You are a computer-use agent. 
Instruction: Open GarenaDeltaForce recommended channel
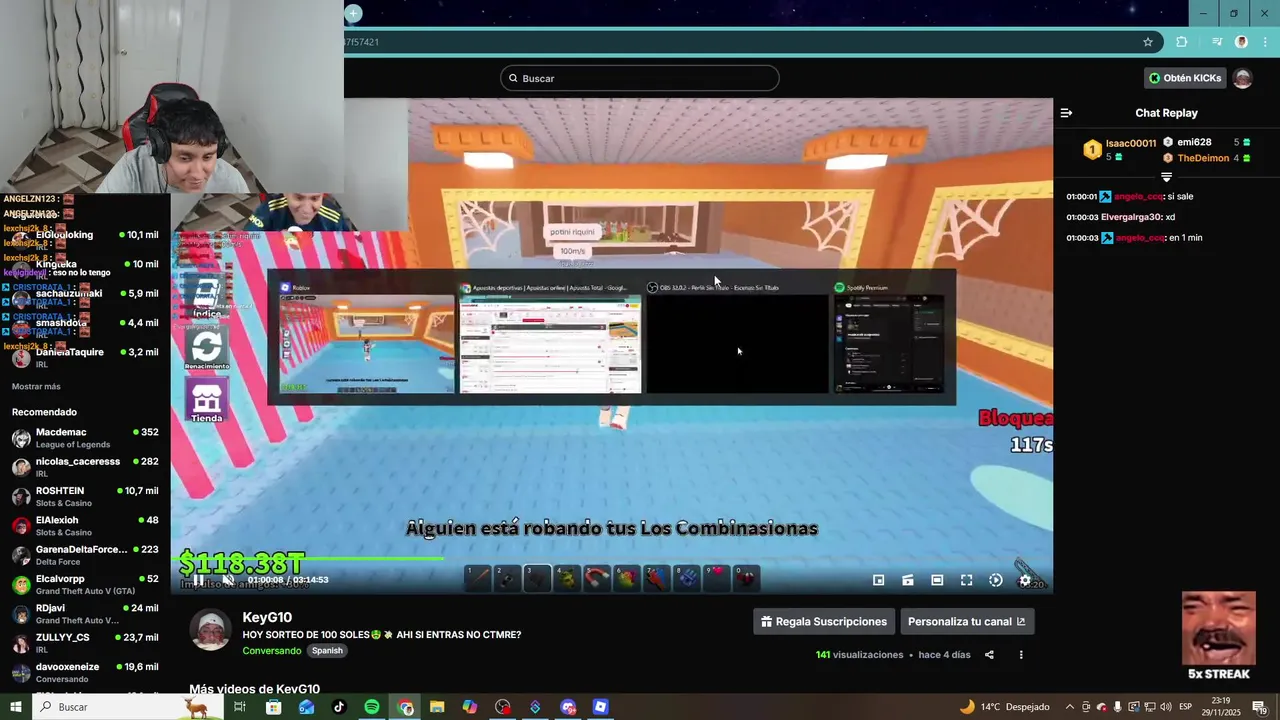click(85, 555)
